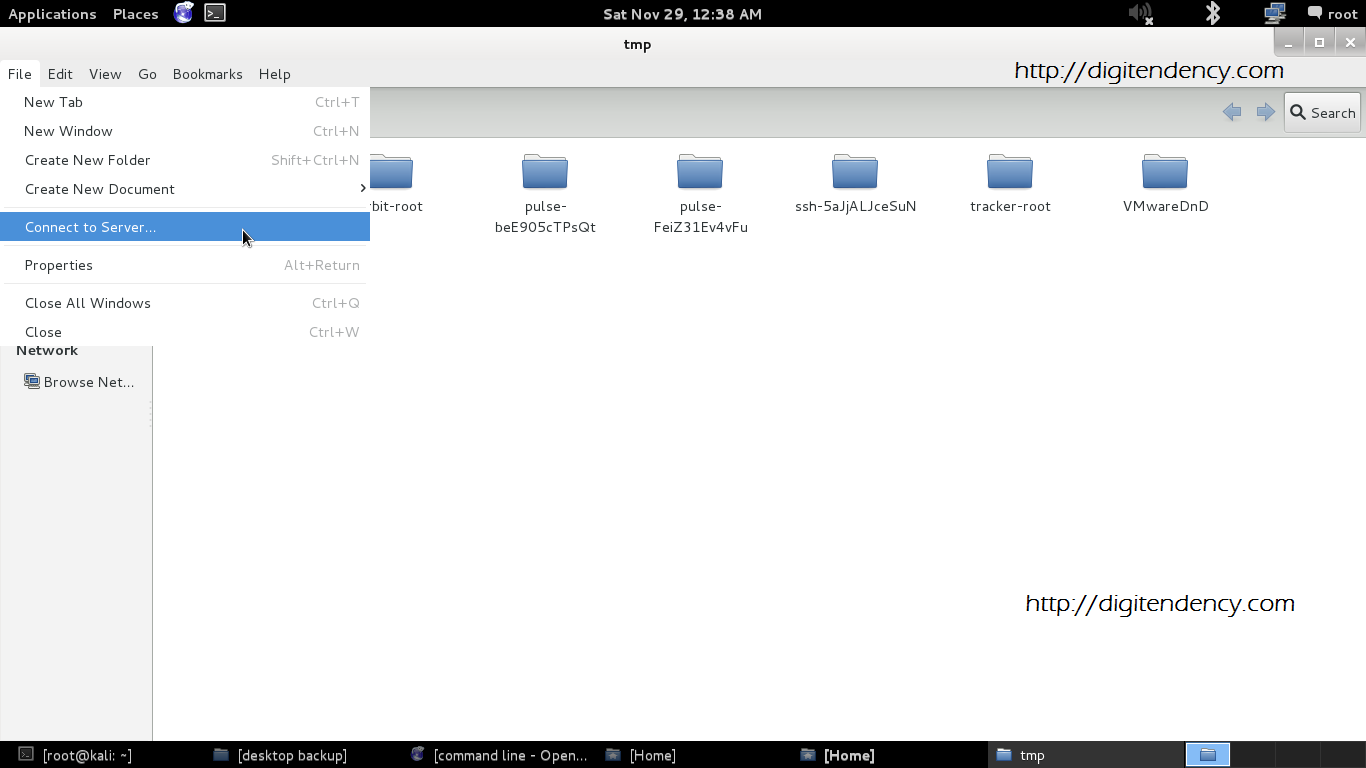The width and height of the screenshot is (1366, 768).
Task: Open the View menu
Action: click(x=105, y=74)
